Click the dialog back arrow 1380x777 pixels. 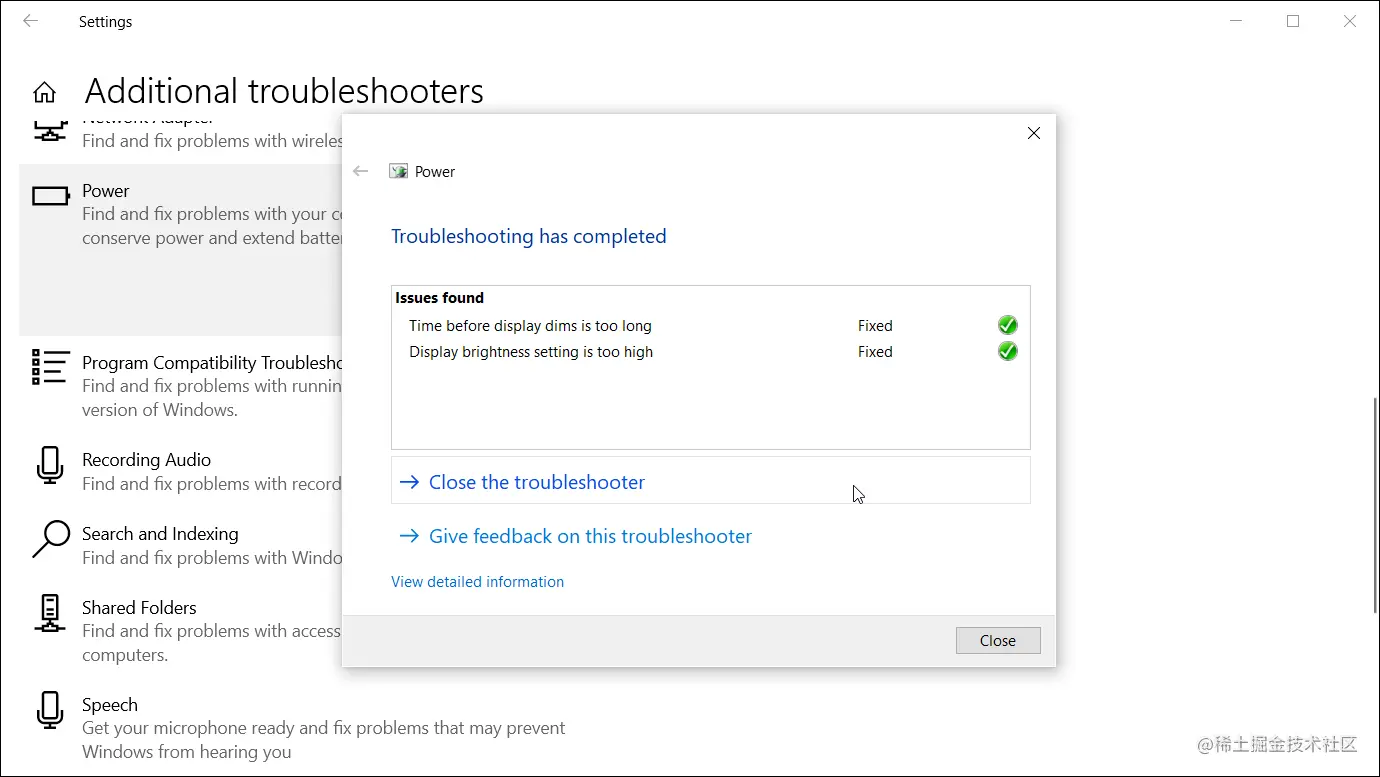[x=361, y=171]
